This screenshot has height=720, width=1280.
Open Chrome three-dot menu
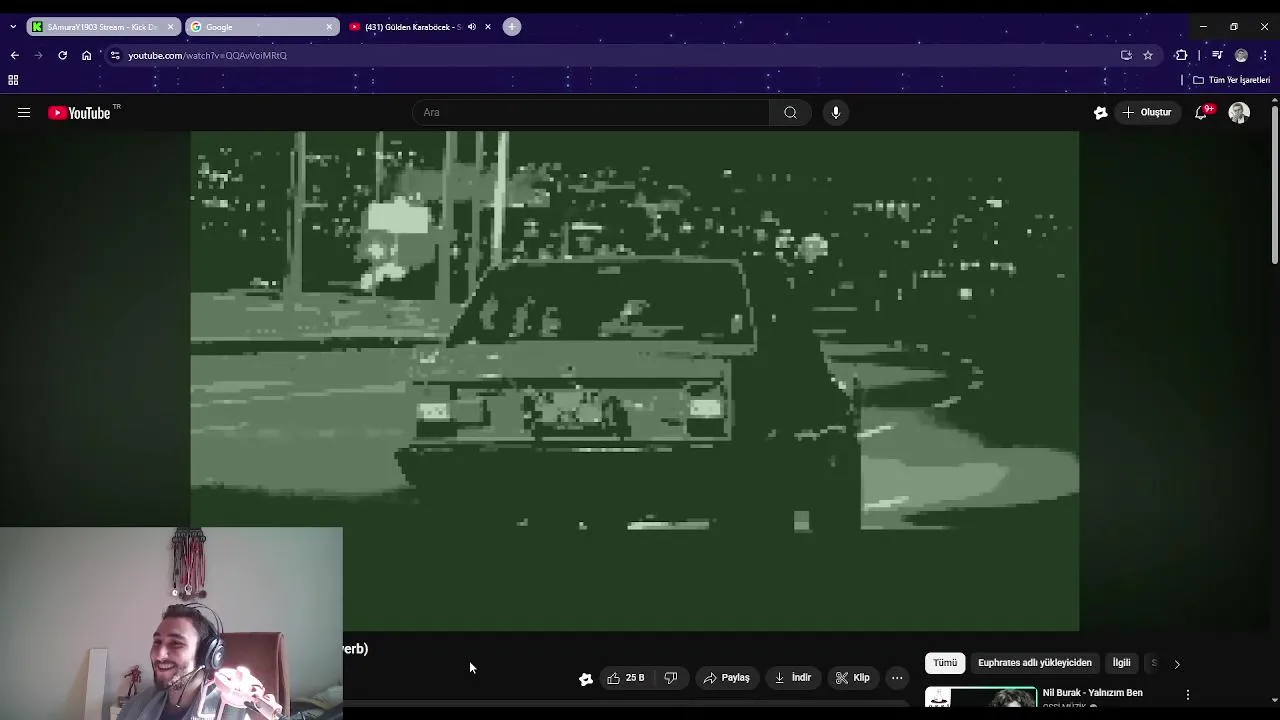coord(1264,55)
